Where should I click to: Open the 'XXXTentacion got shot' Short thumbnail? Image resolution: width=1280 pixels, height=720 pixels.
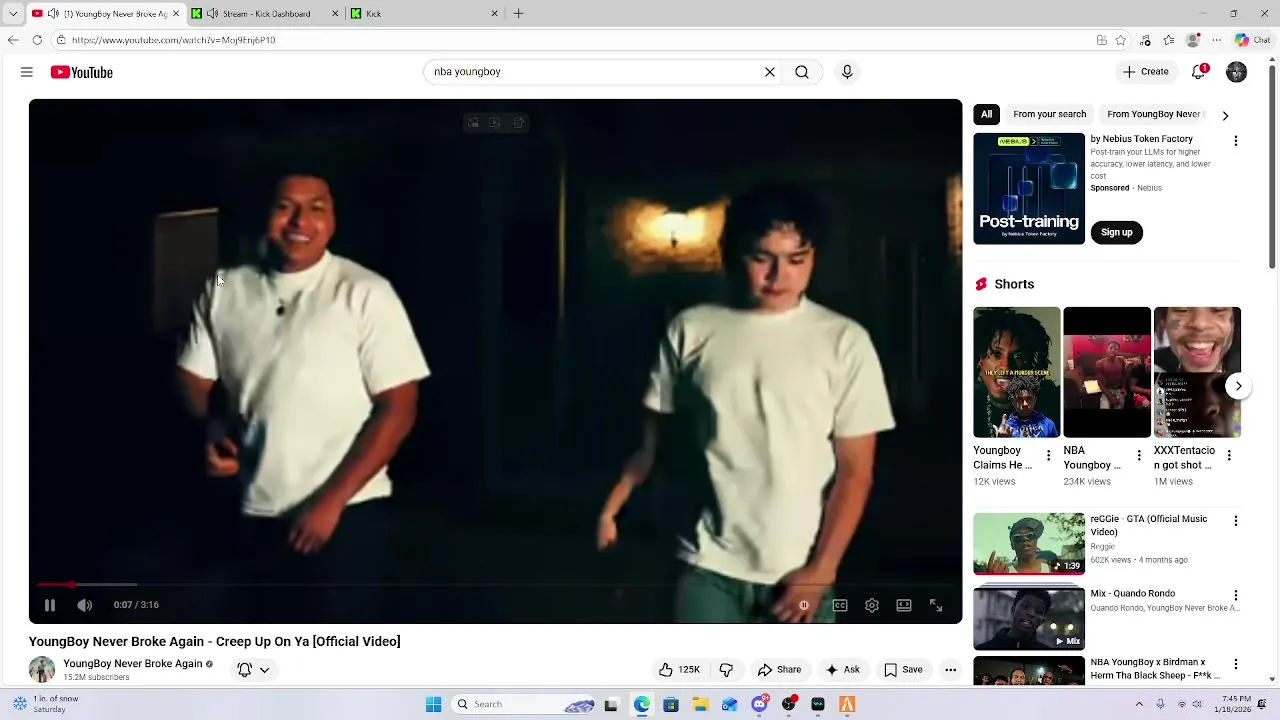tap(1197, 372)
